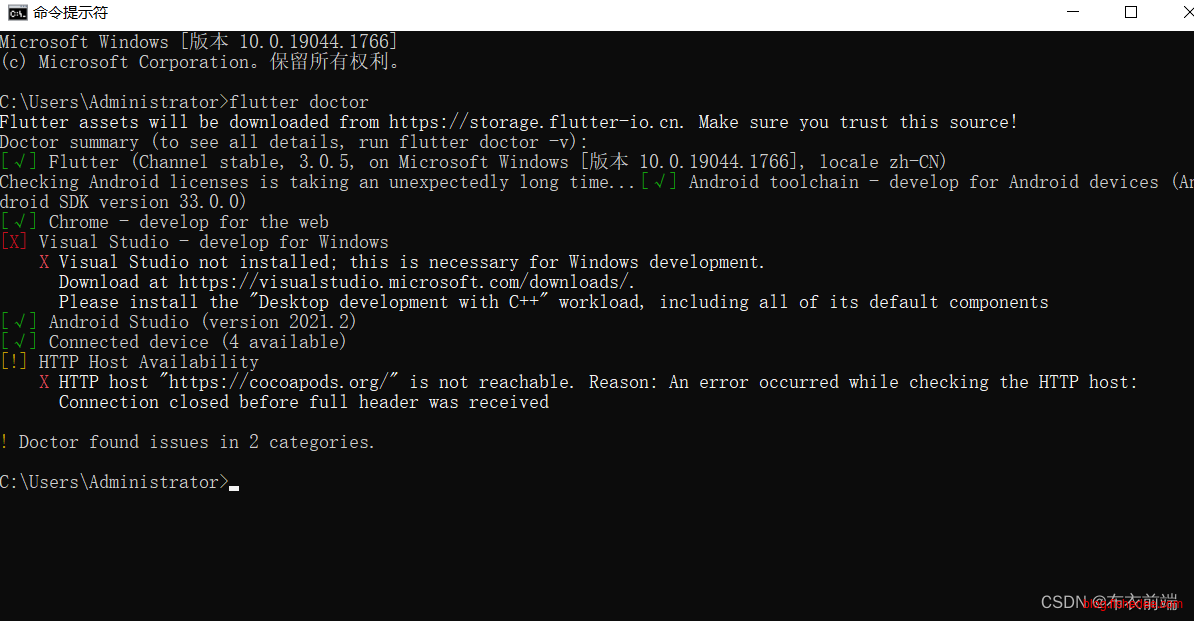Click the check mark beside Connected device
1194x621 pixels.
(x=19, y=342)
